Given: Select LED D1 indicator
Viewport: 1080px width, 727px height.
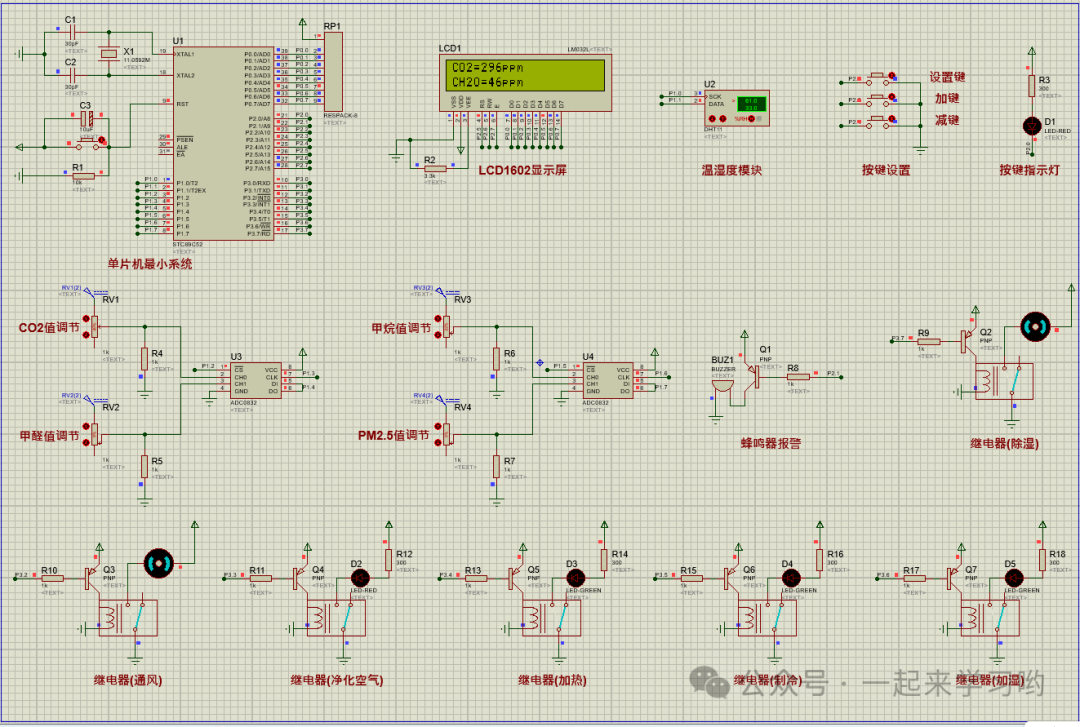Looking at the screenshot, I should point(1031,126).
